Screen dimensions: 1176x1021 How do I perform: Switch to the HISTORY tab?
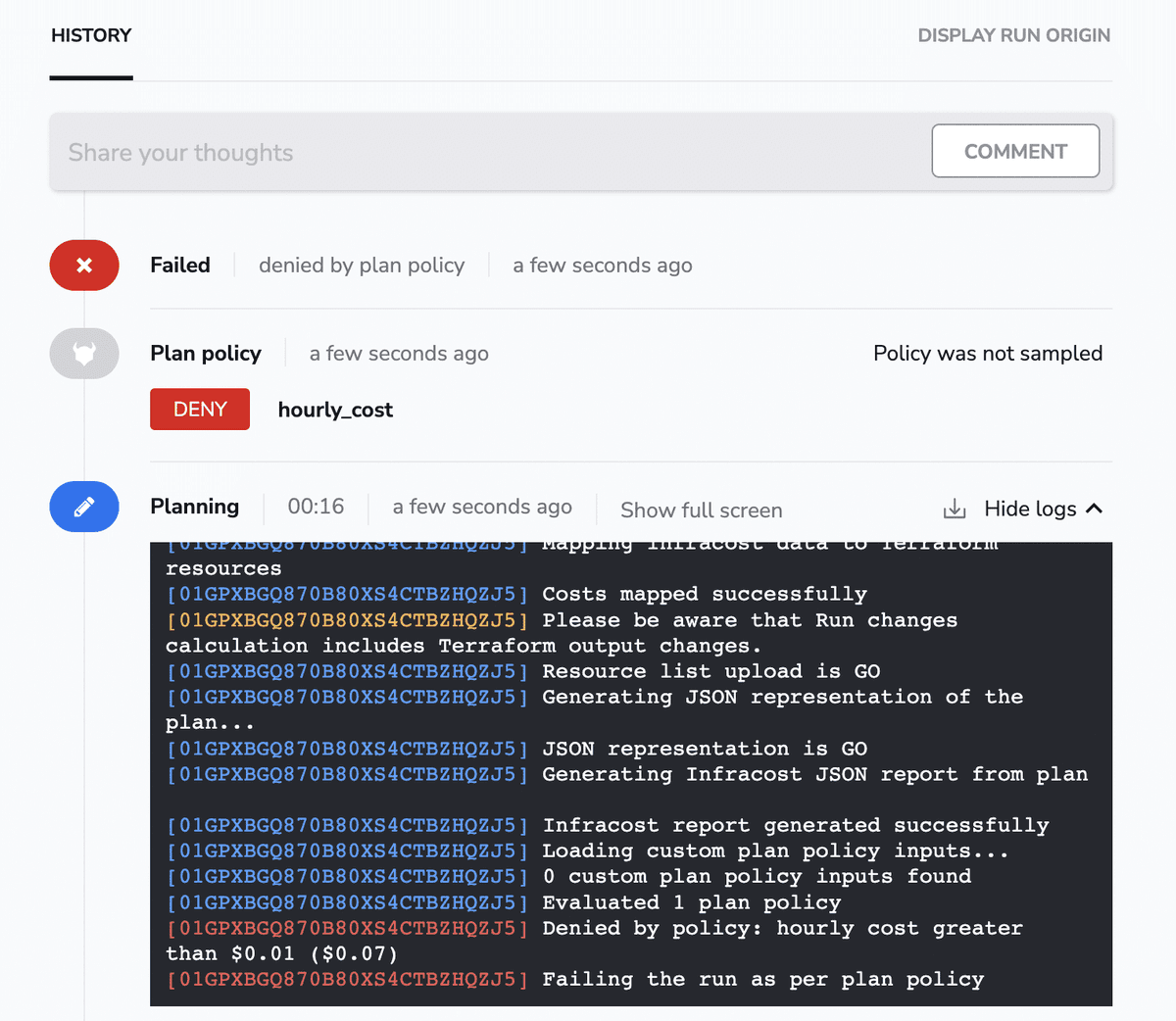[90, 35]
